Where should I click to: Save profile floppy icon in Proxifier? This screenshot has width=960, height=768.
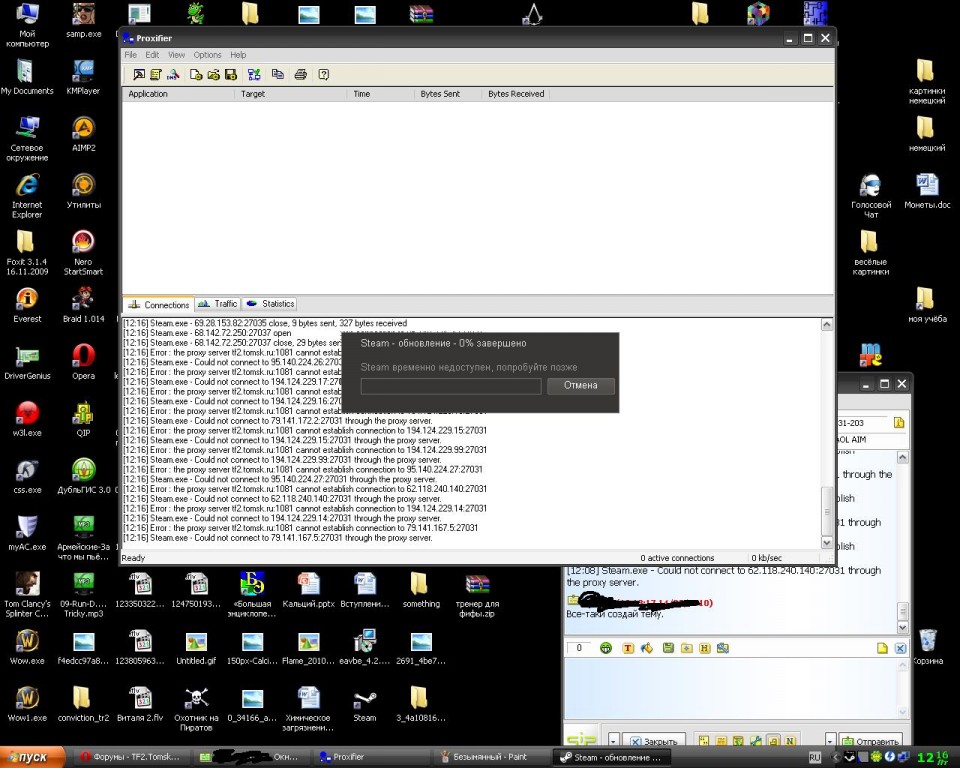231,75
